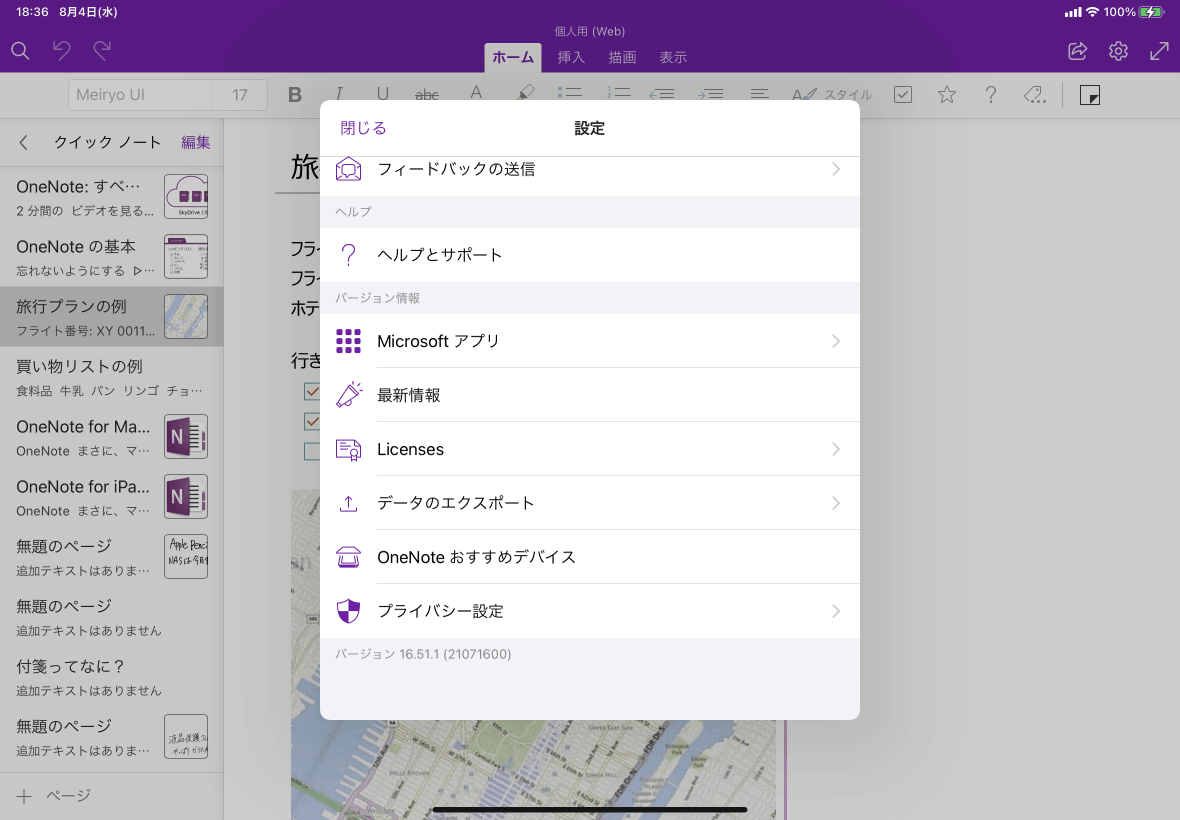Image resolution: width=1180 pixels, height=820 pixels.
Task: Click the notebook title 個人用 (Web)
Action: (x=589, y=31)
